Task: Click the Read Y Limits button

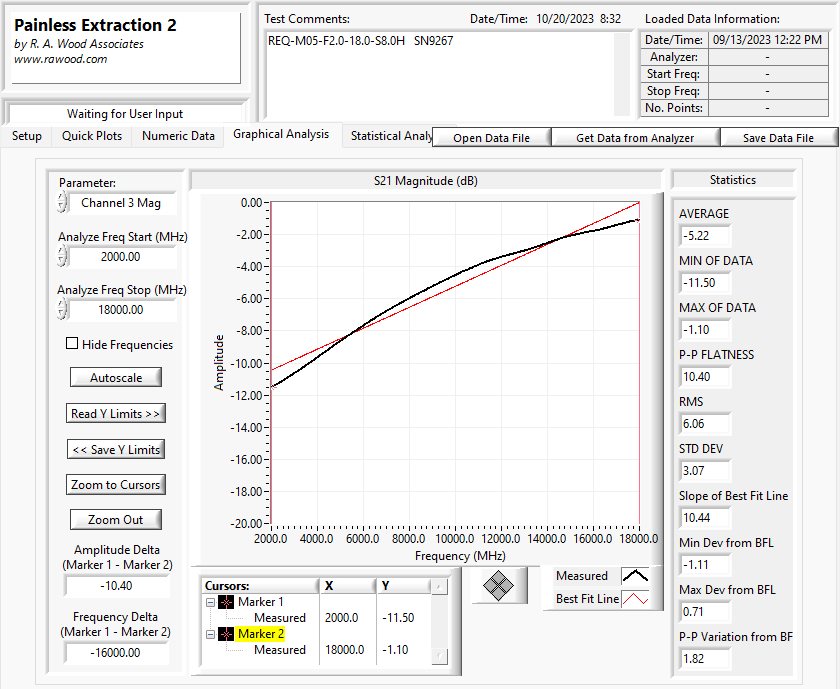Action: click(x=116, y=414)
